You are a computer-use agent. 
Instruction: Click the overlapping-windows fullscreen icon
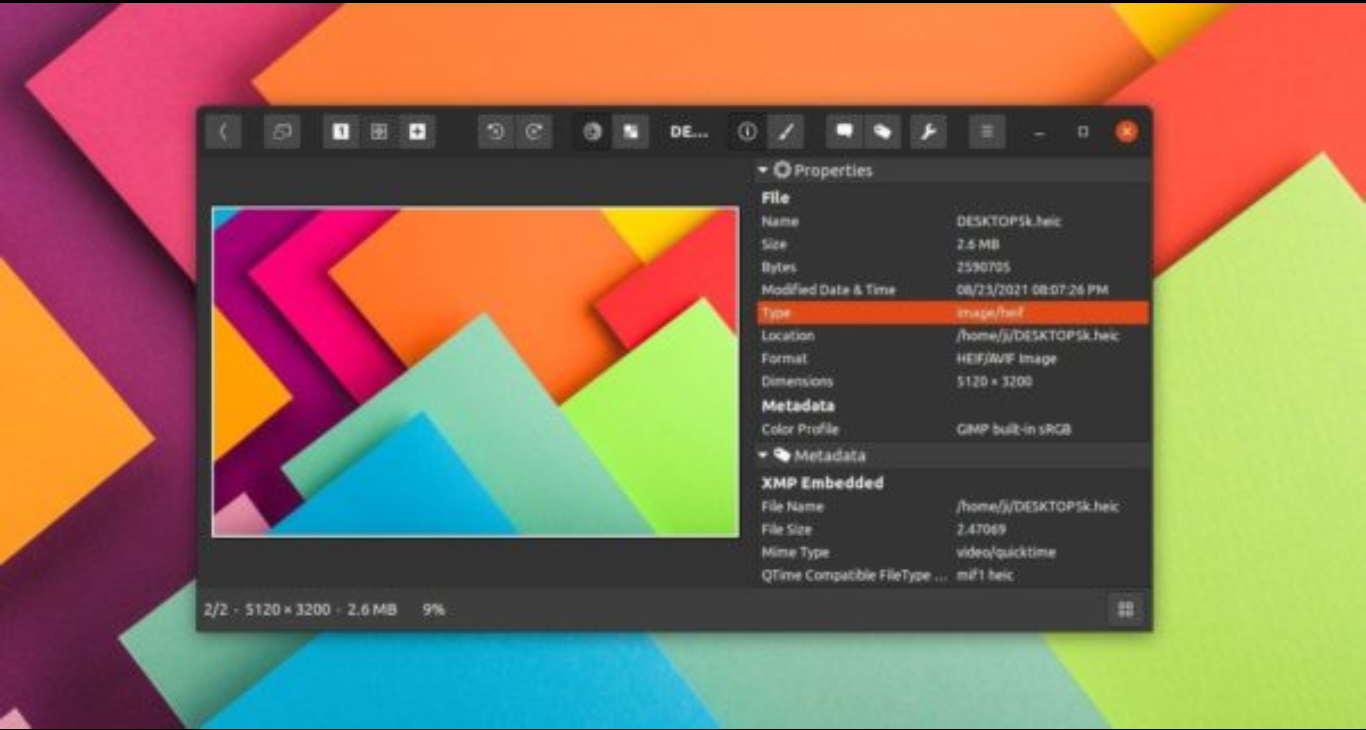click(282, 131)
